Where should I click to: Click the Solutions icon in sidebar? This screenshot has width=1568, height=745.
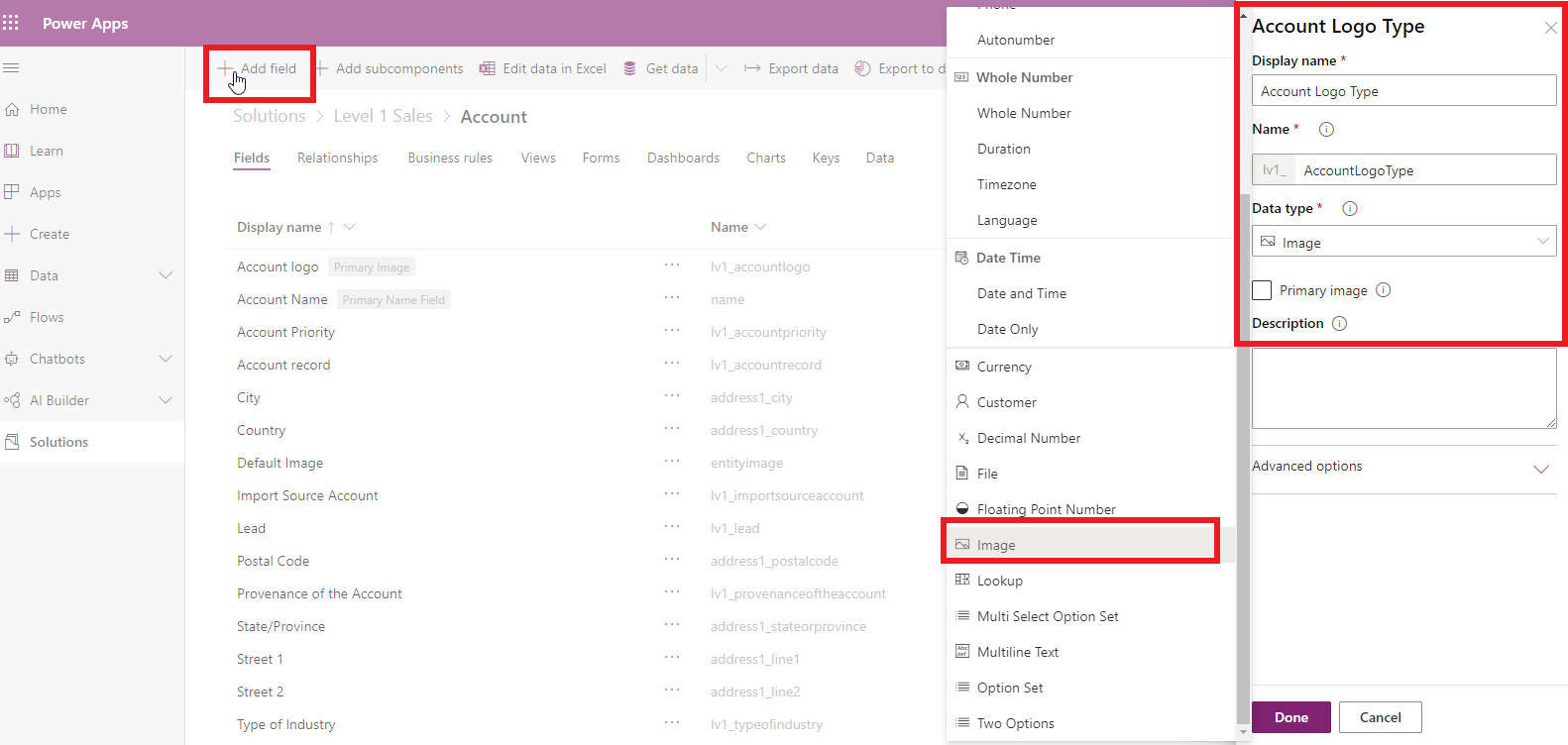12,442
